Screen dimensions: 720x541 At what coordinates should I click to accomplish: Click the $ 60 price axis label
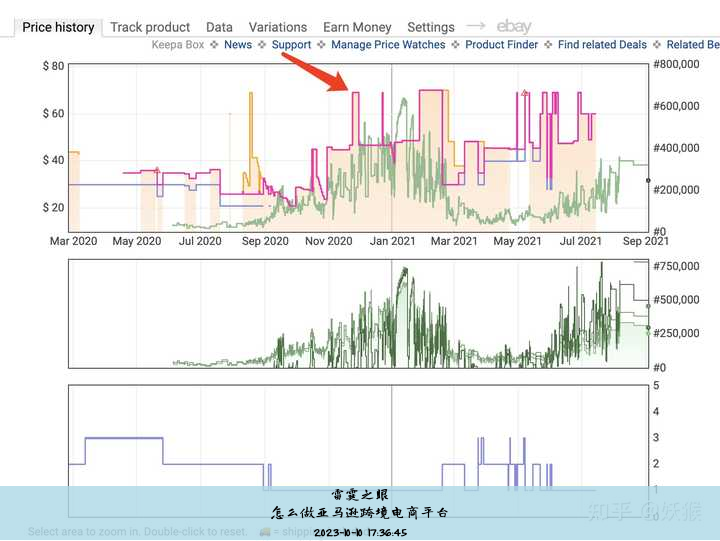pyautogui.click(x=53, y=113)
